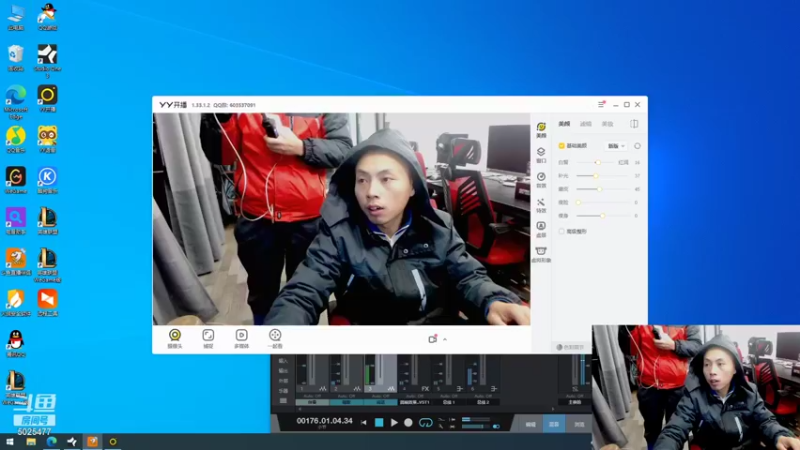The height and width of the screenshot is (450, 800).
Task: Select the 编辑 edit tab in the DAW
Action: point(531,424)
